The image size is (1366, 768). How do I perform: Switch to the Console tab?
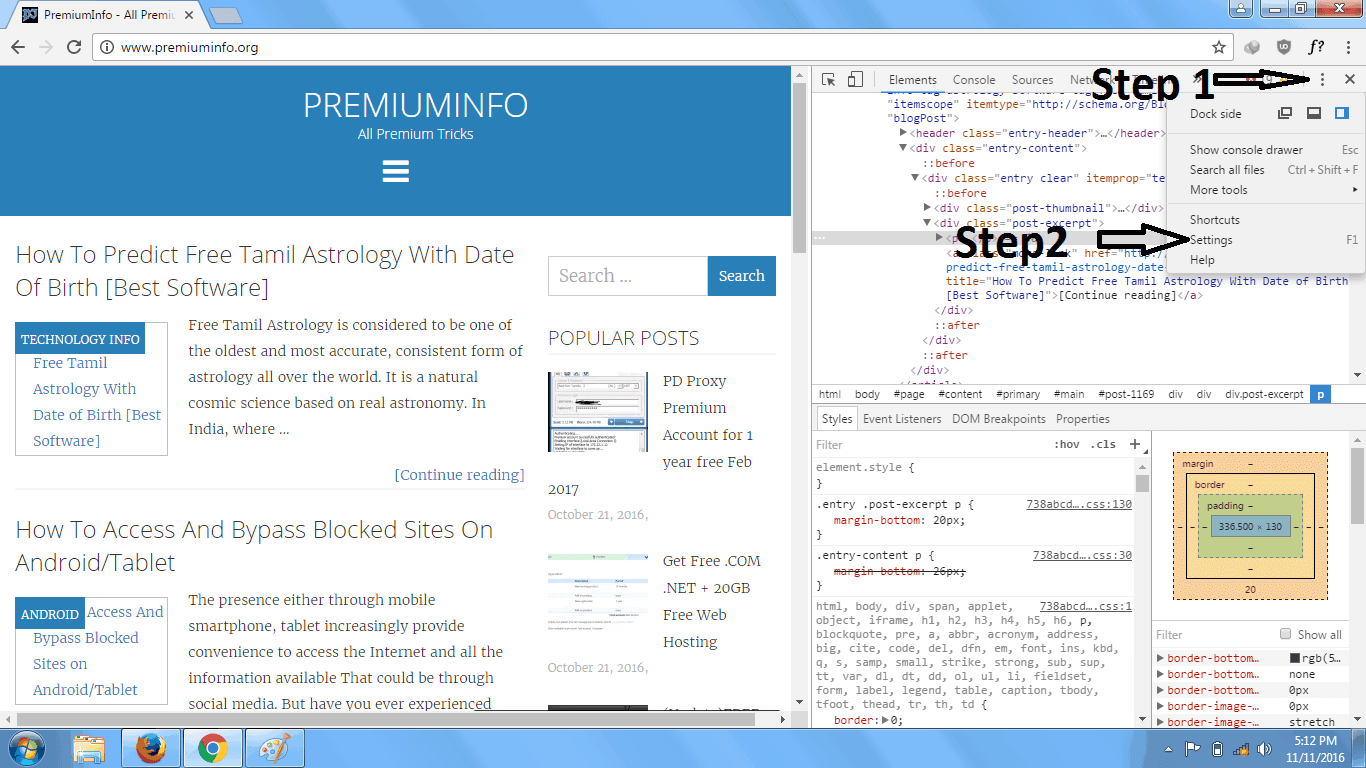[974, 80]
